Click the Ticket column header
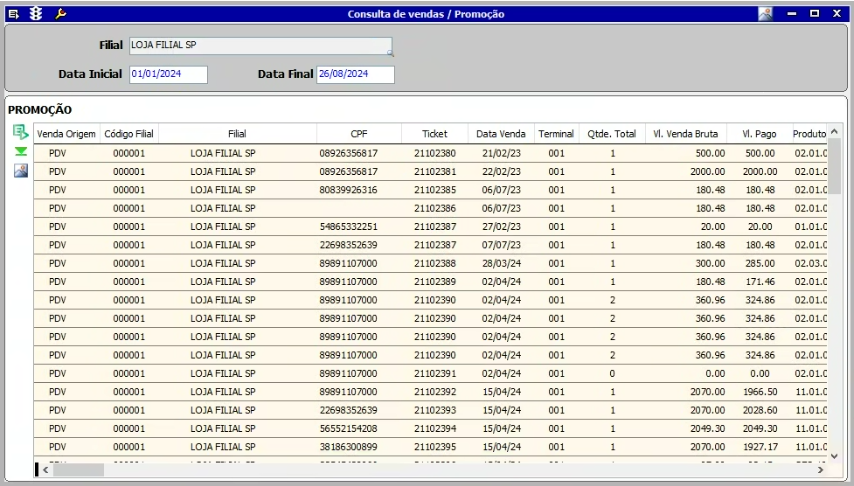 coord(435,134)
